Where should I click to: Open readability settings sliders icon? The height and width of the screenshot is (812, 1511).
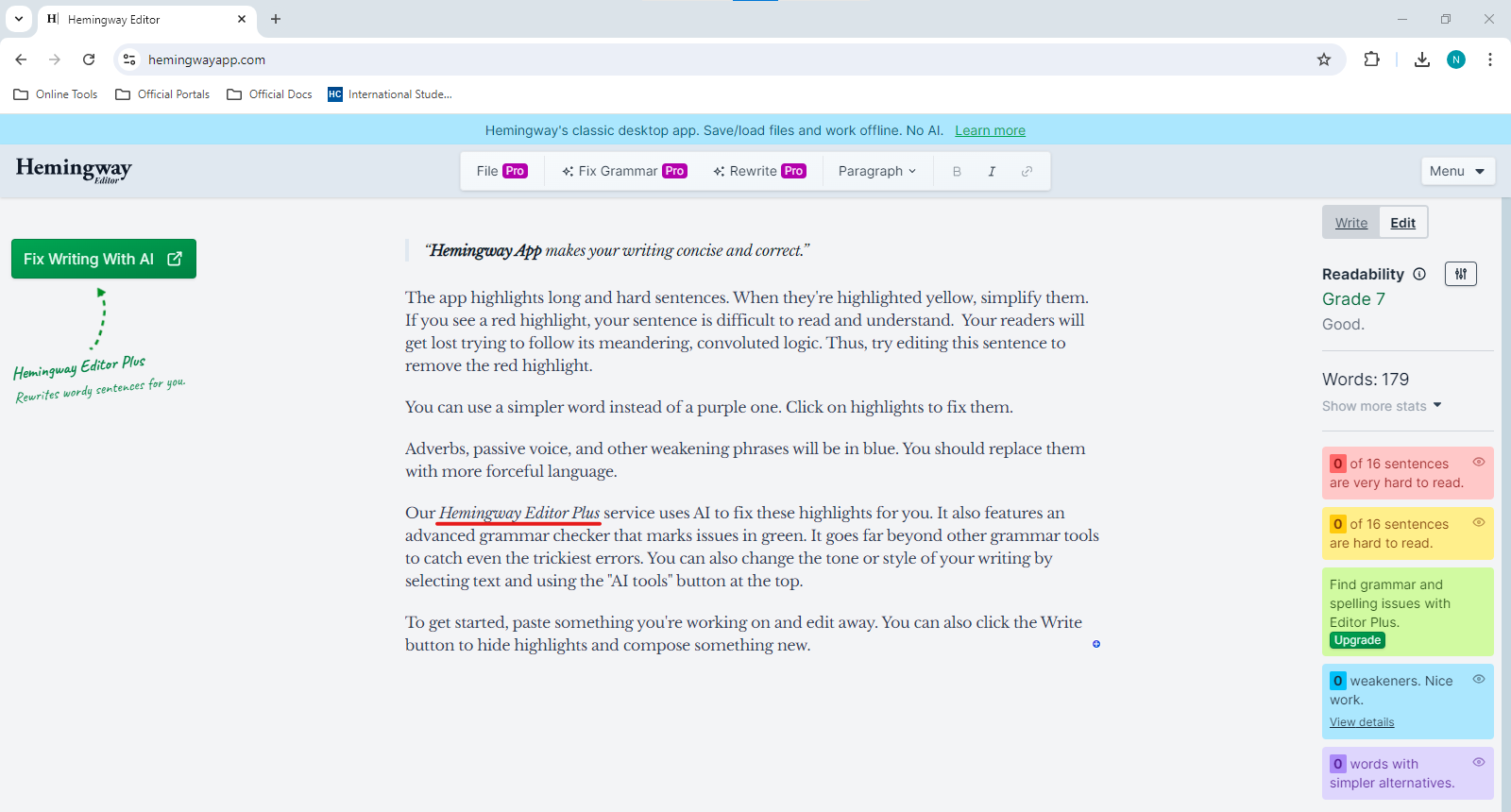click(1461, 274)
